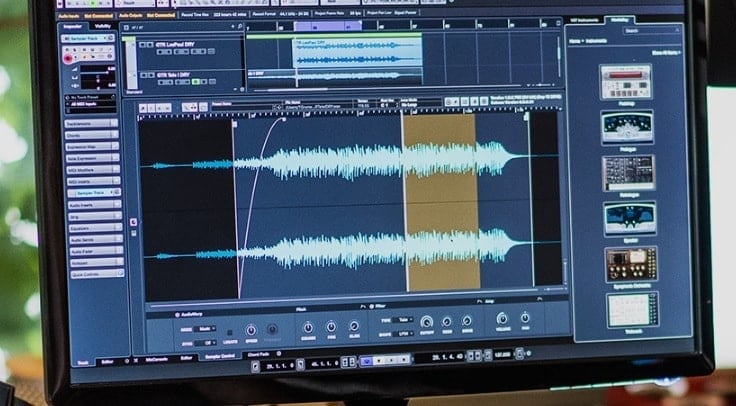Select the Prologue instrument thumbnail
This screenshot has height=406, width=736.
tap(627, 127)
